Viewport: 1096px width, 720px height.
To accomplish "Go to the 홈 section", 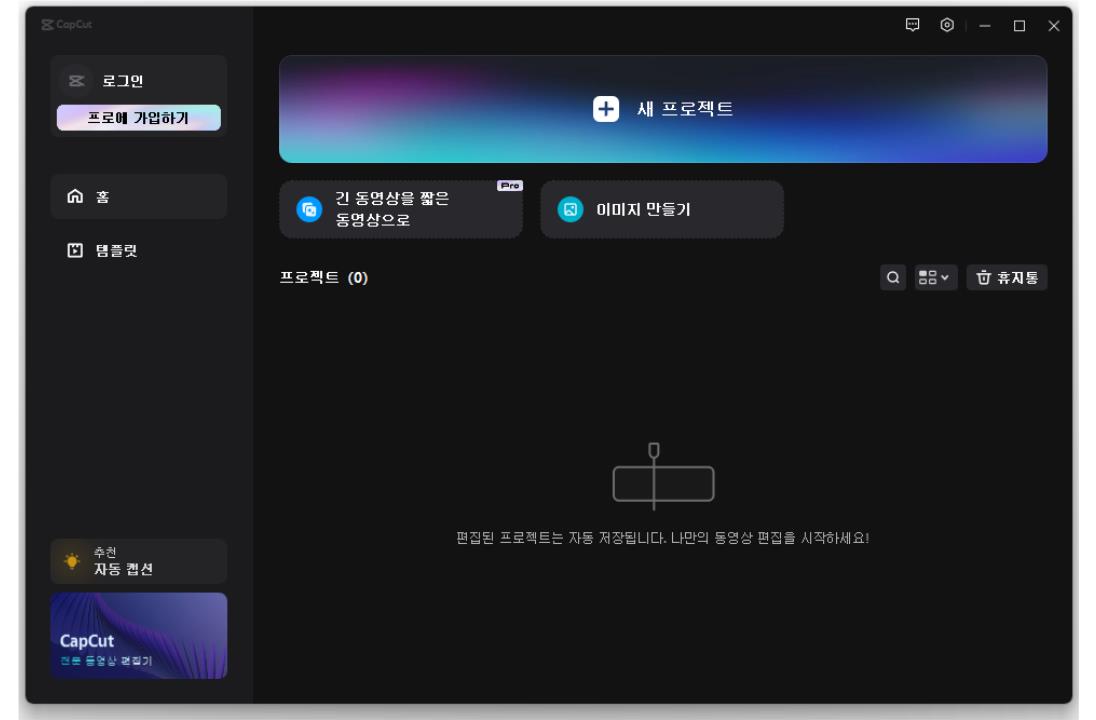I will 105,197.
